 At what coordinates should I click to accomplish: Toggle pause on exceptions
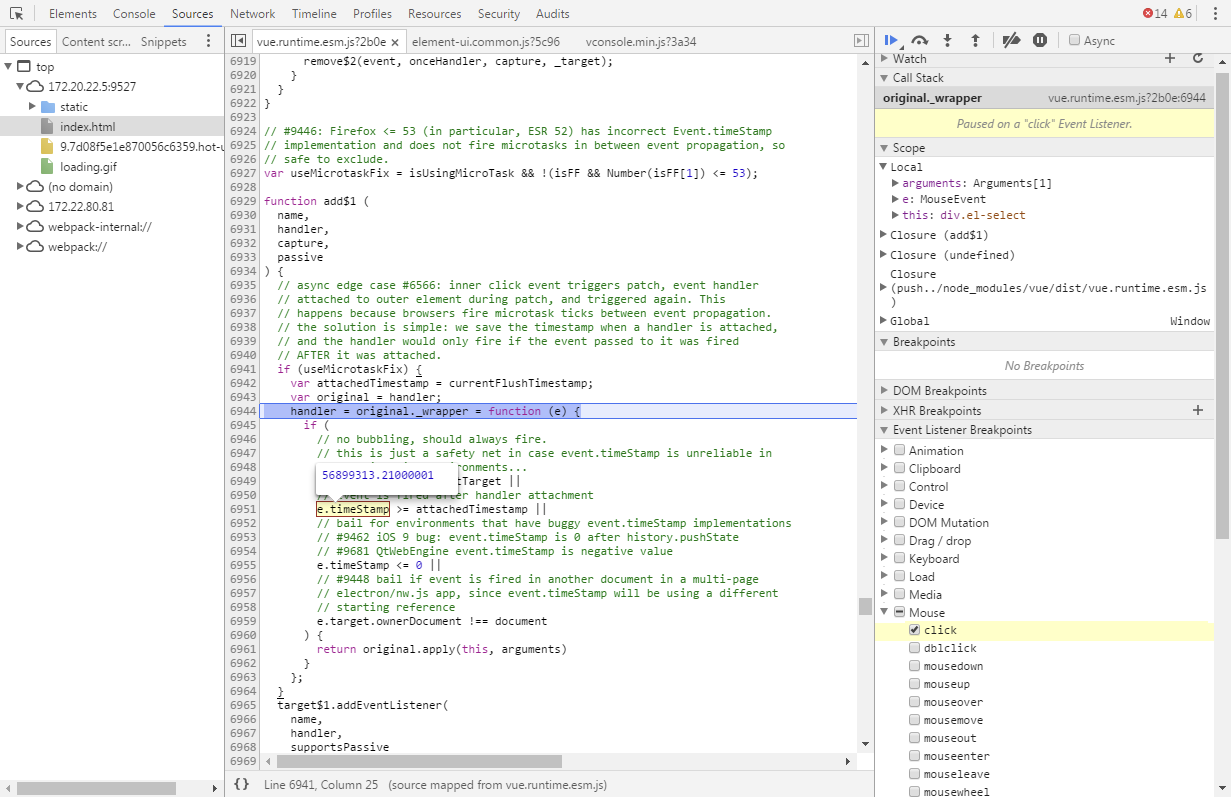coord(1039,40)
